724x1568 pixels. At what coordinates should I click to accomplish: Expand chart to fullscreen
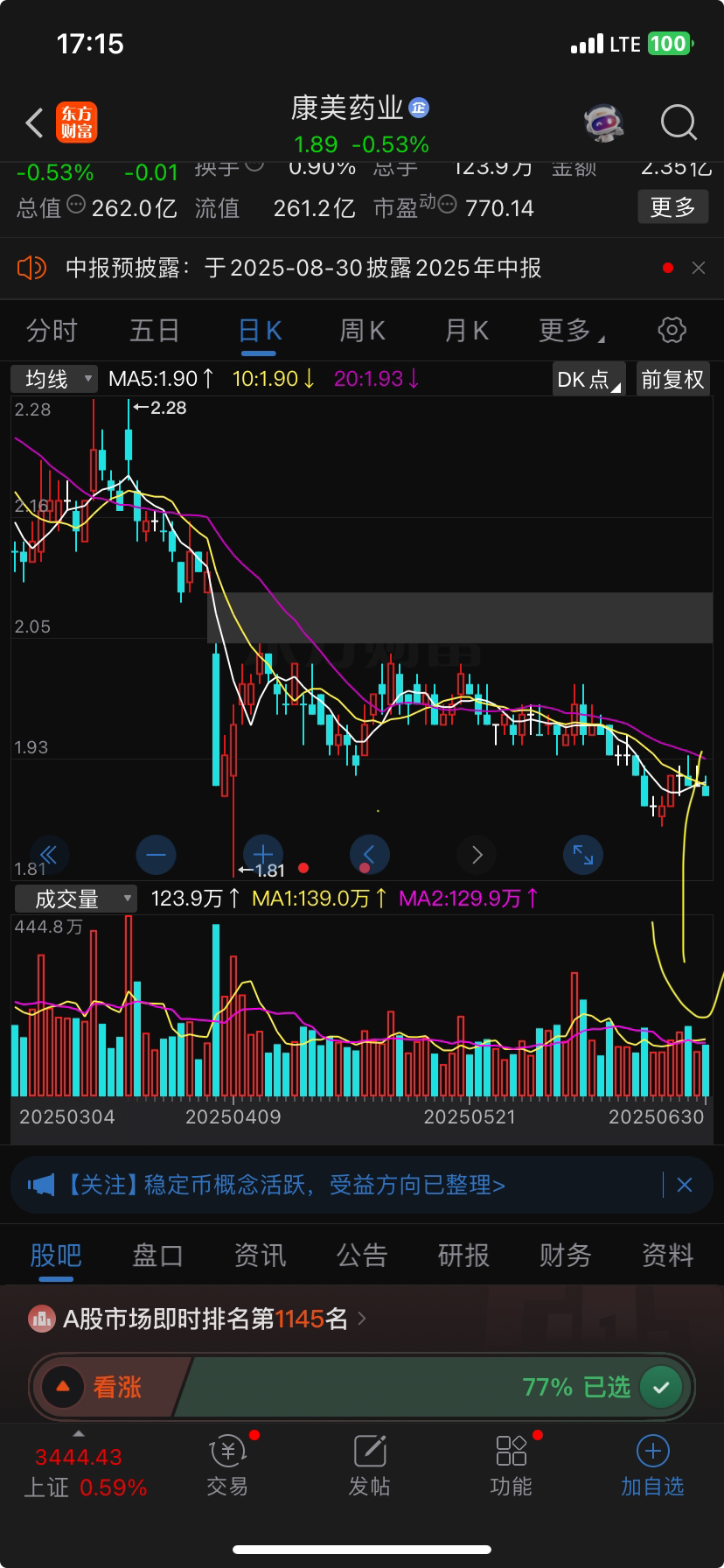tap(583, 855)
